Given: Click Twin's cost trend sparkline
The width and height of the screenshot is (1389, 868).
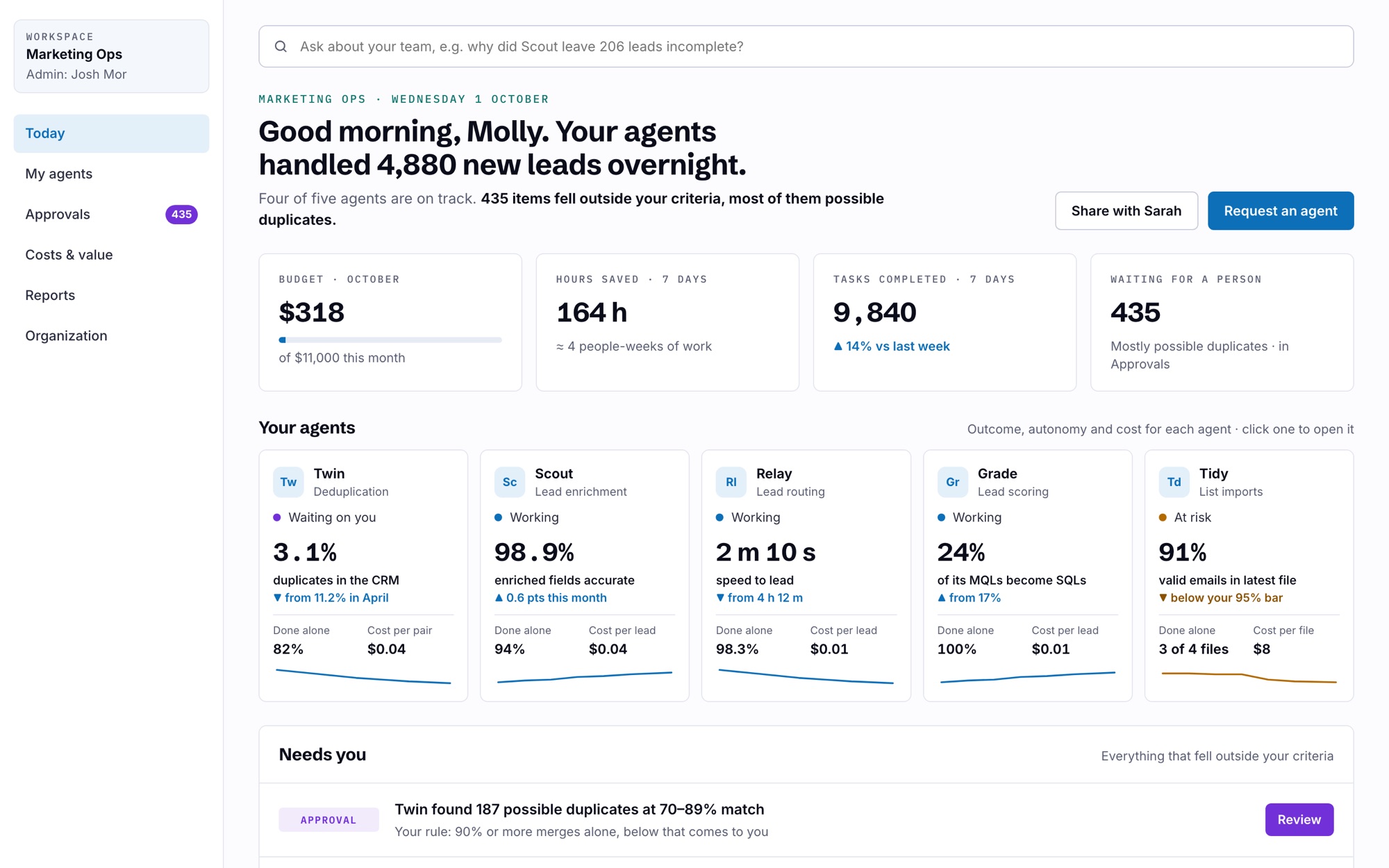Looking at the screenshot, I should pos(363,676).
